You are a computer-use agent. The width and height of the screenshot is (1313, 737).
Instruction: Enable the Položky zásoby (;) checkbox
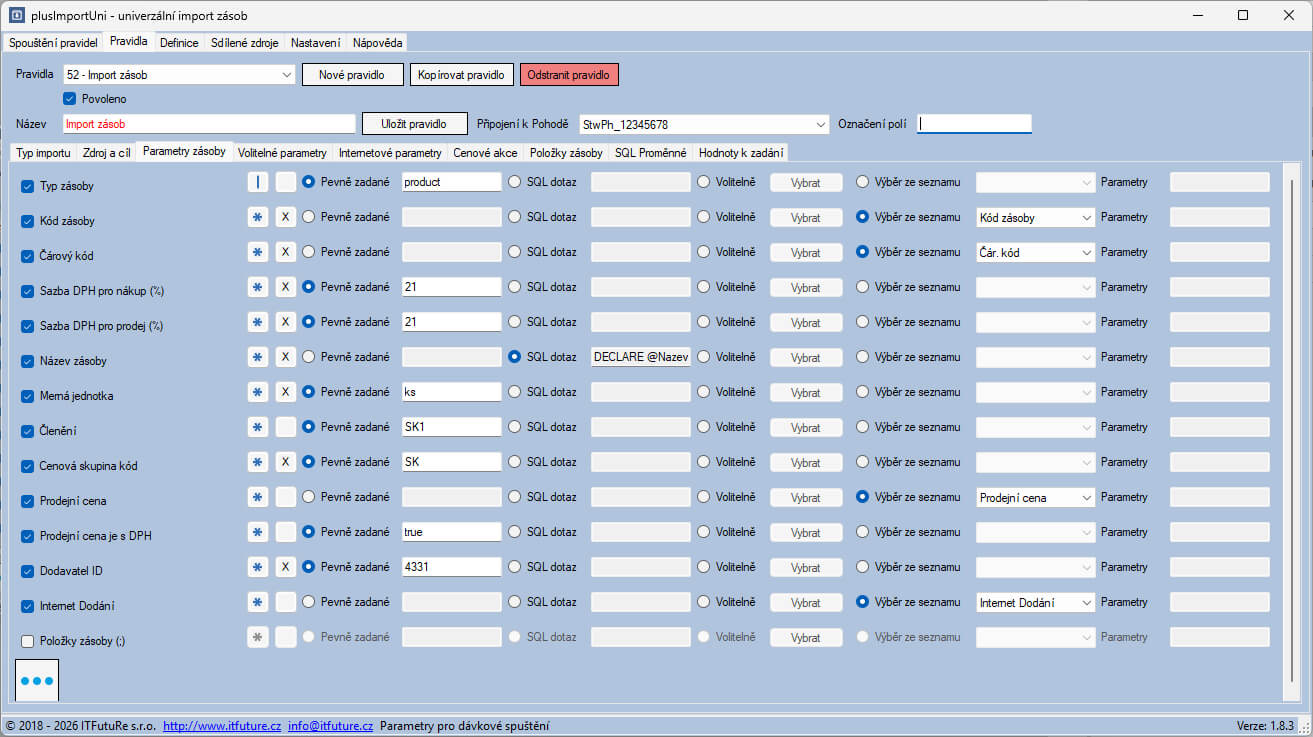pos(27,640)
